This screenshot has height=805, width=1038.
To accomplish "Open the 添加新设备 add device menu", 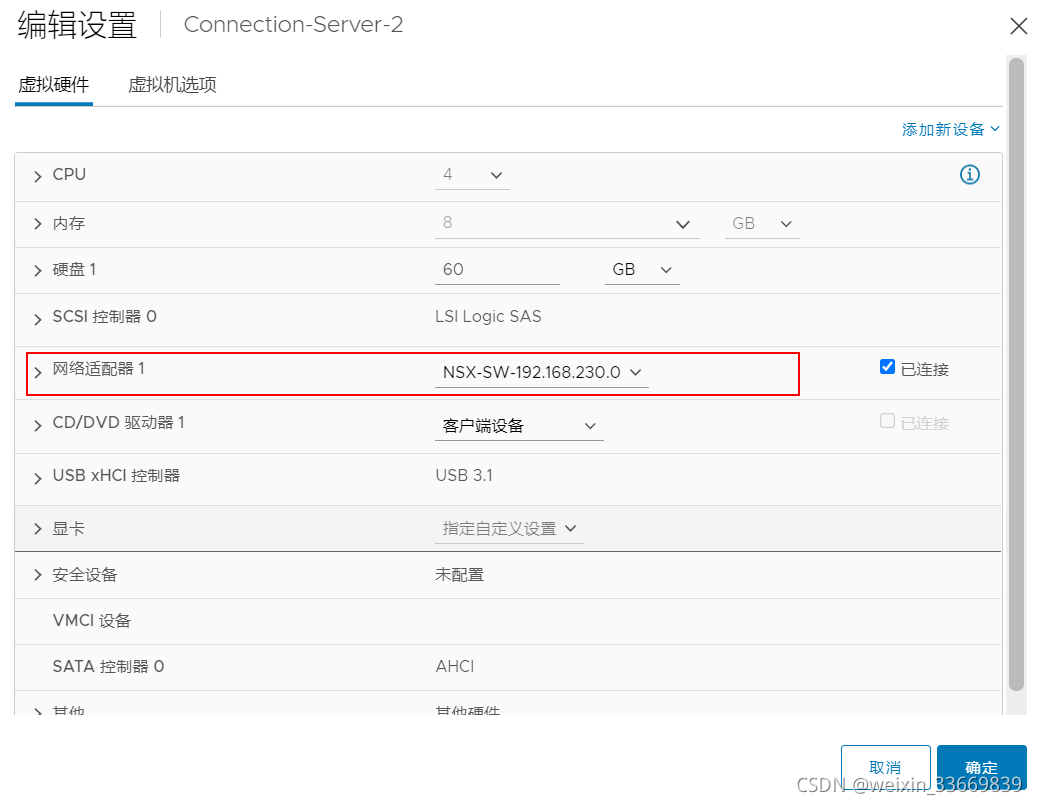I will pos(950,130).
